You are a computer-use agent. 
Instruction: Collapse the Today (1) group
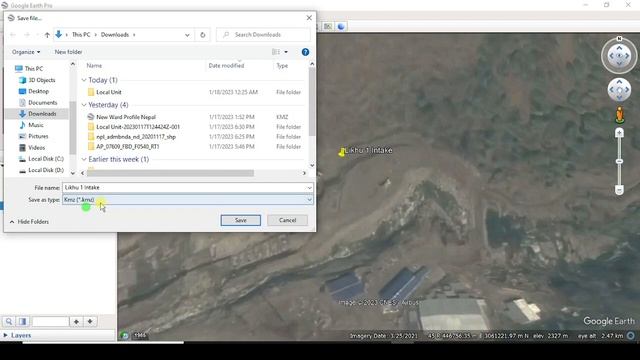[x=84, y=80]
